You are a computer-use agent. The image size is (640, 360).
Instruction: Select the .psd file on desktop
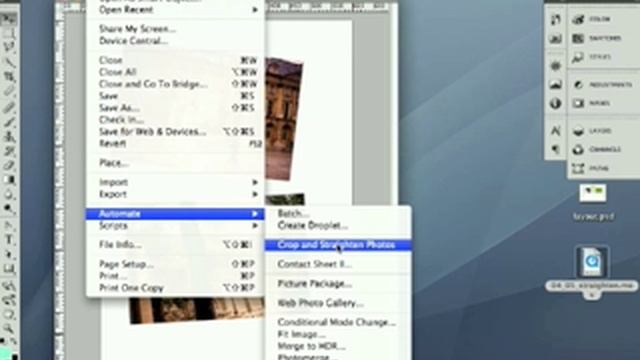[593, 202]
